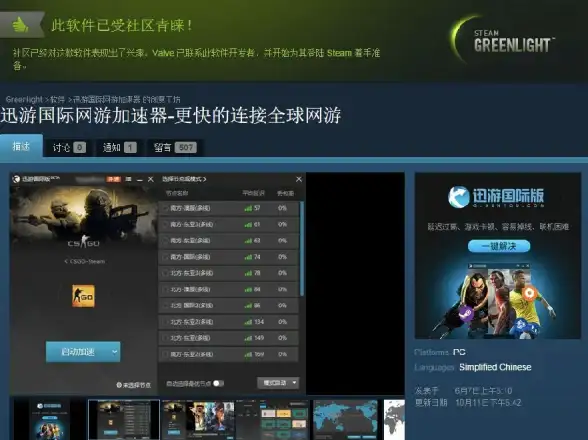This screenshot has width=588, height=440.
Task: Click signal bars icon on latency 57 row
Action: point(248,208)
